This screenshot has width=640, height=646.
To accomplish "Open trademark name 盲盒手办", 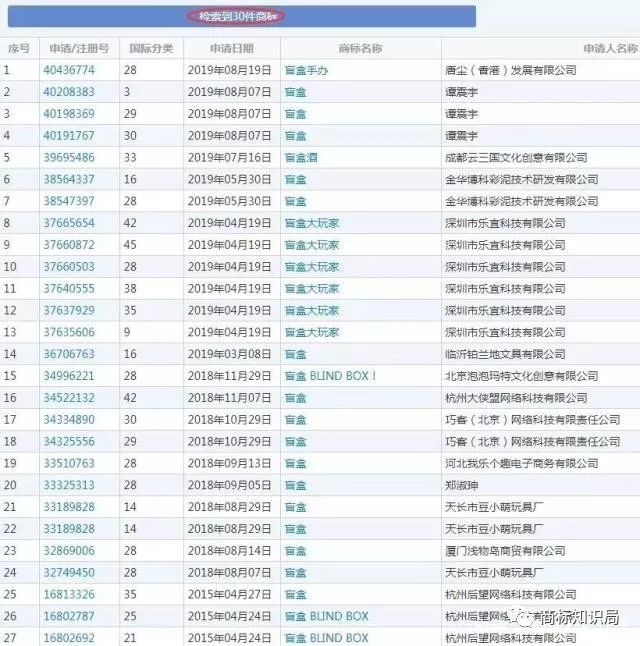I will (306, 70).
